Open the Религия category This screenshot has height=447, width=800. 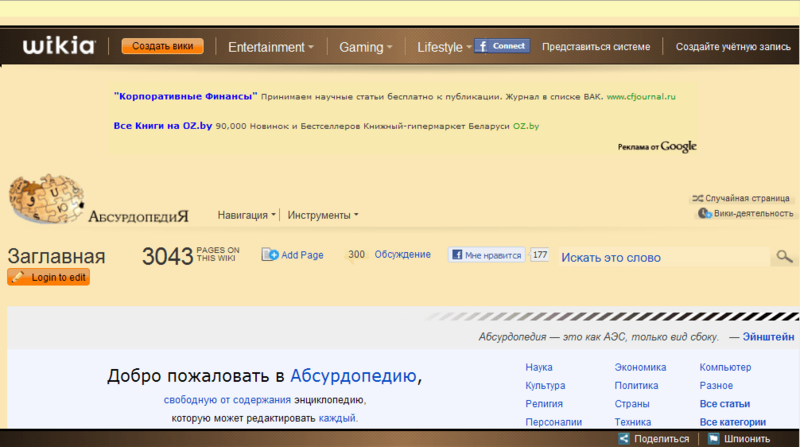[544, 404]
